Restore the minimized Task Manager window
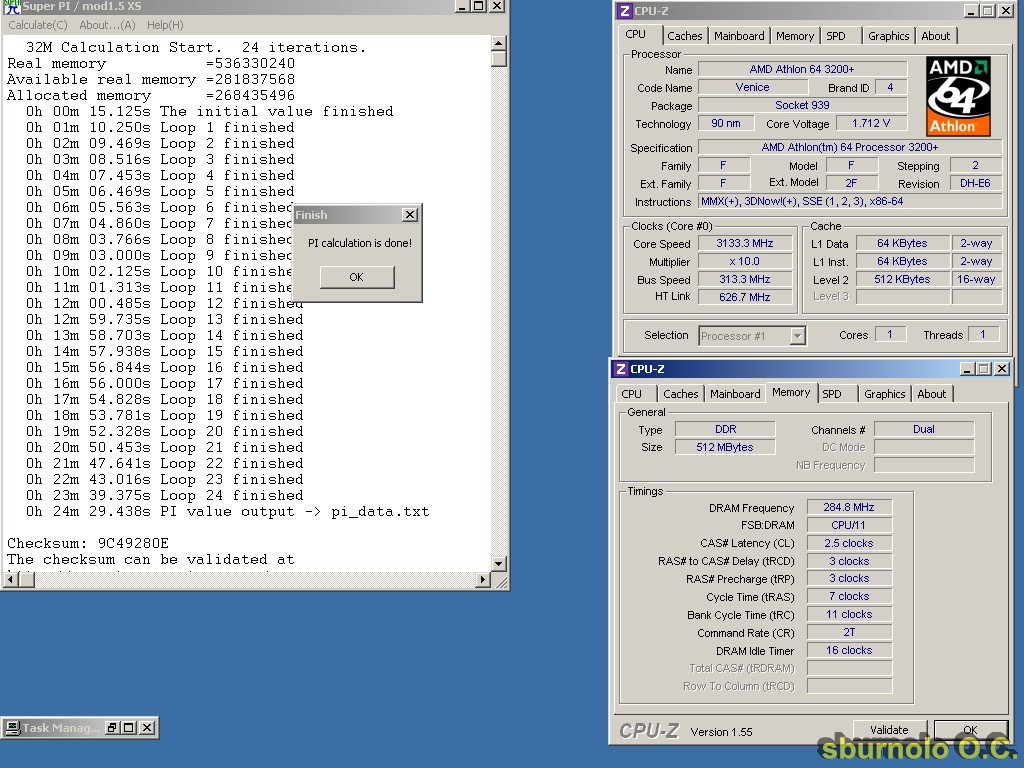 [x=112, y=728]
